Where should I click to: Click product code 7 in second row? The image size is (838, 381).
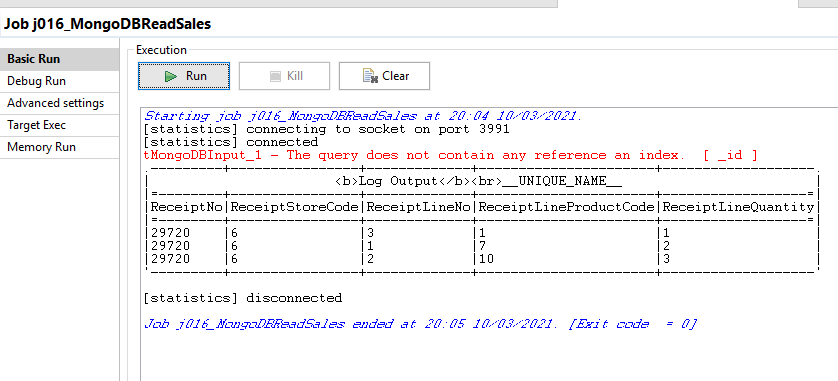(x=482, y=246)
